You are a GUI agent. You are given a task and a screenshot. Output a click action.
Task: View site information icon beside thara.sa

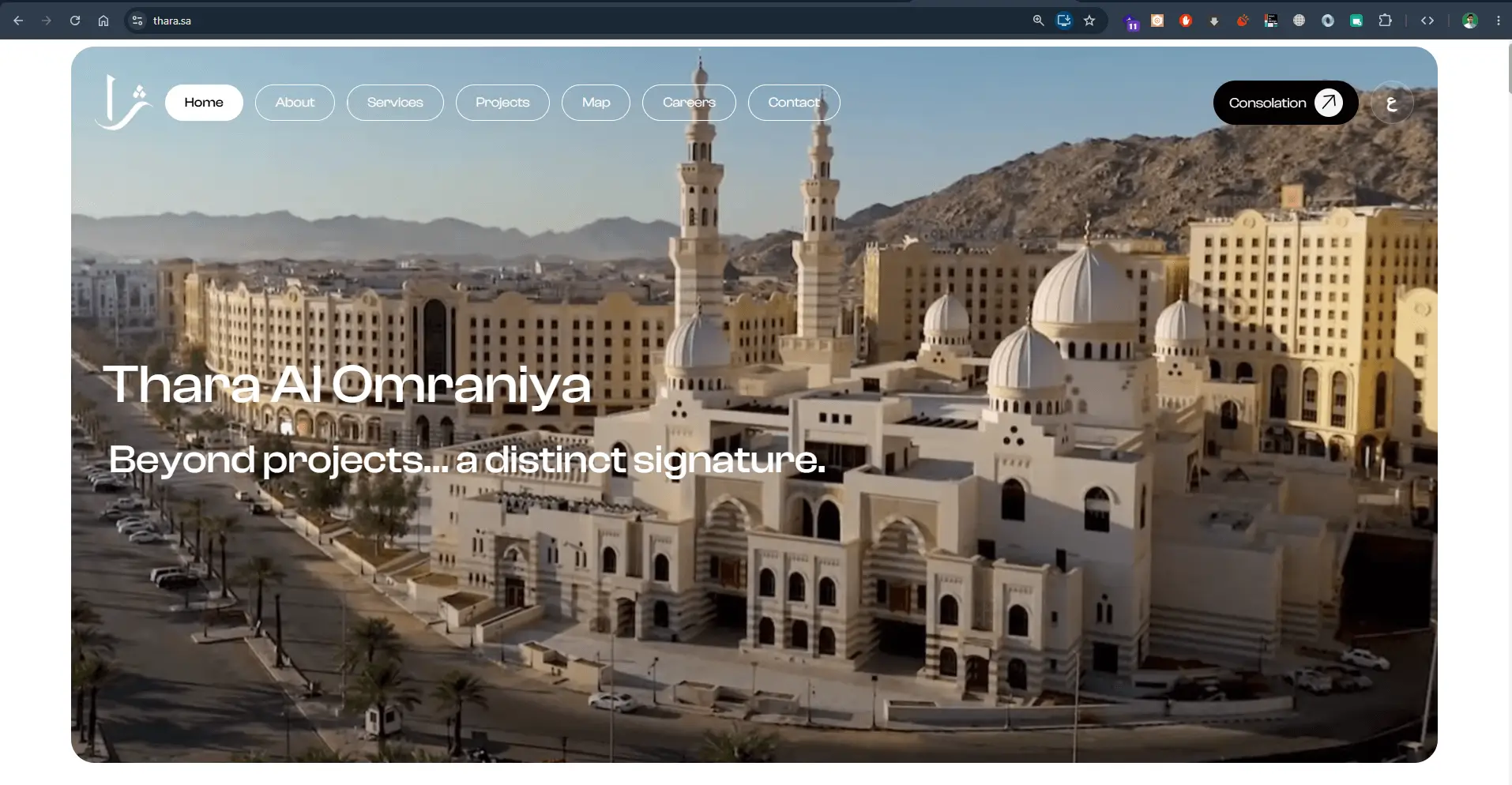click(x=137, y=21)
